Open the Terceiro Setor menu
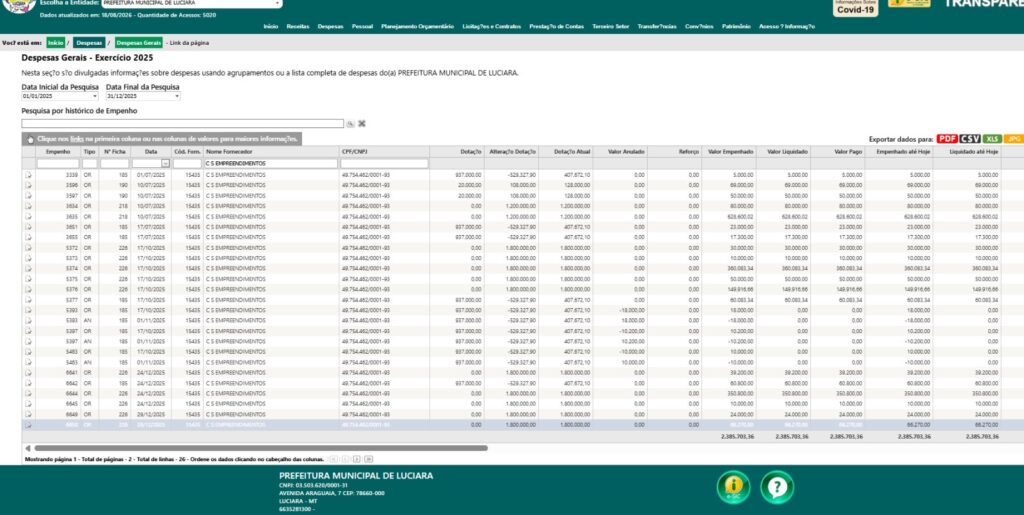The width and height of the screenshot is (1024, 515). click(611, 27)
